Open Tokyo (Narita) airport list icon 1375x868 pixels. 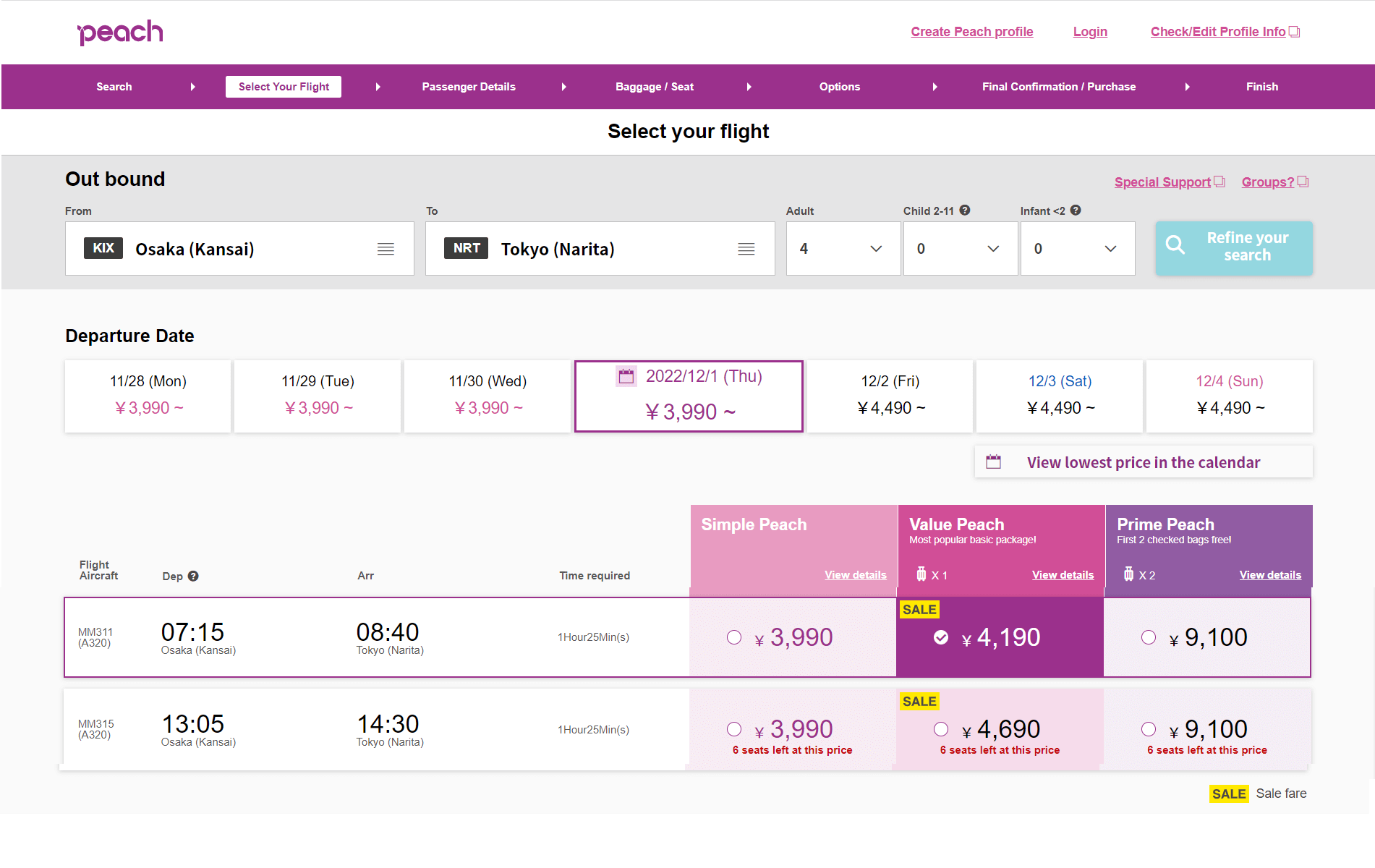(746, 249)
